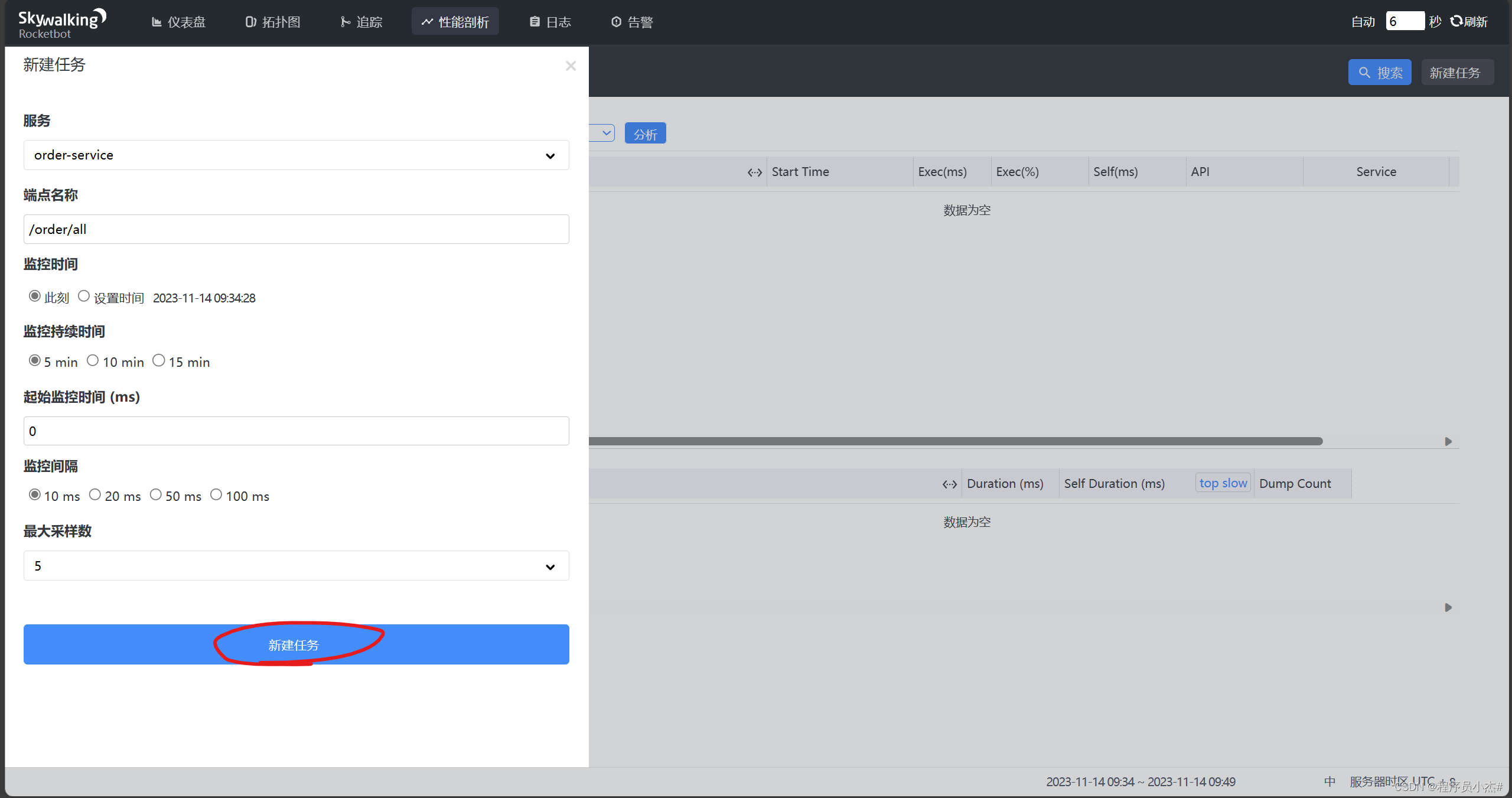1512x798 pixels.
Task: Click the 起始监控时间 (ms) input field
Action: coord(296,431)
